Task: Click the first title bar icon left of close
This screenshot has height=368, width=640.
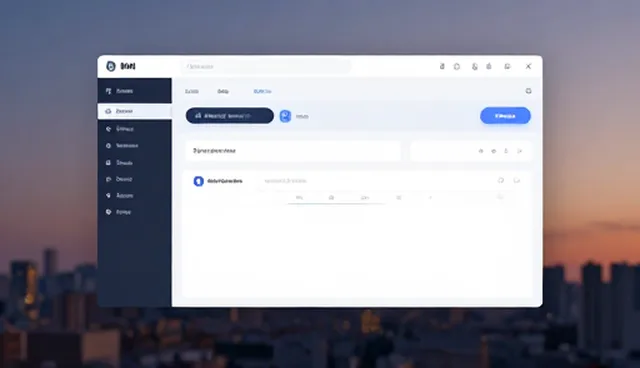Action: pyautogui.click(x=507, y=66)
